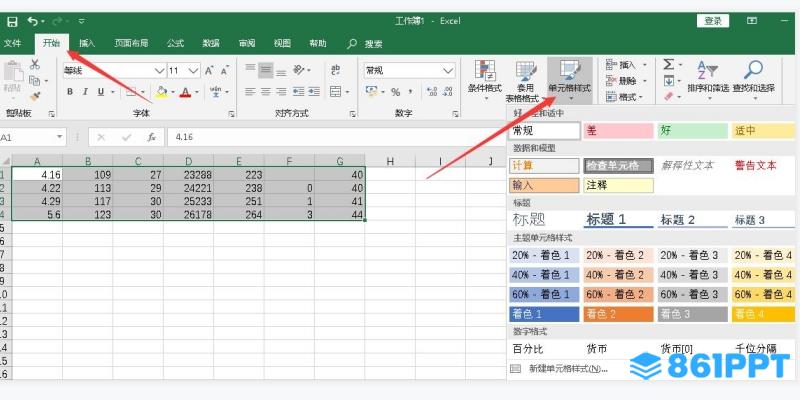800x400 pixels.
Task: Apply percent style to cells
Action: point(395,92)
